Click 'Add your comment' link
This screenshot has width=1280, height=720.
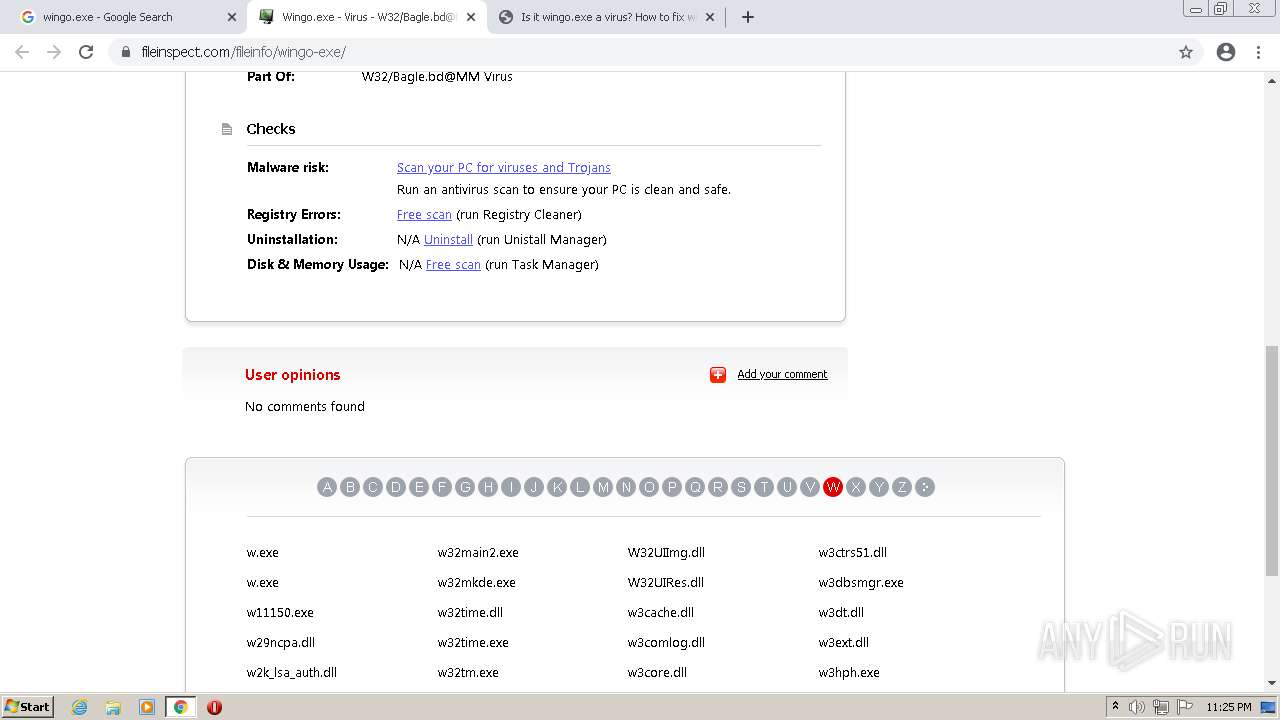point(782,374)
